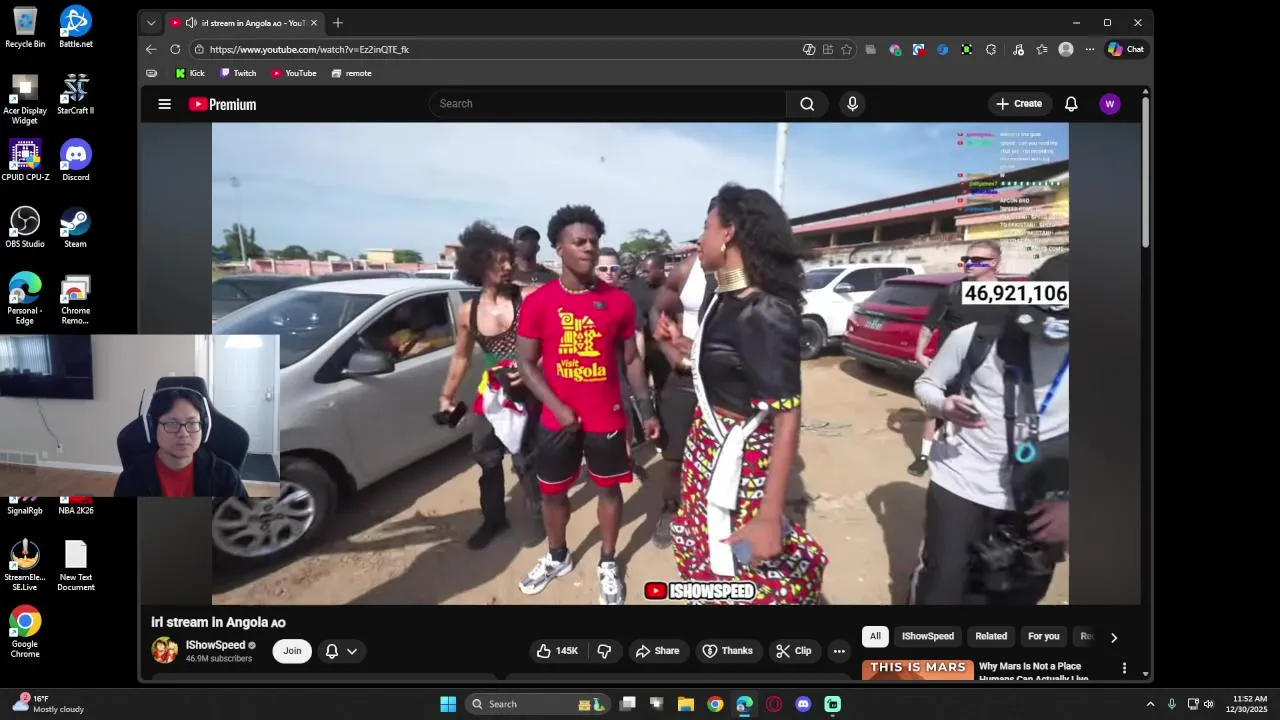1280x720 pixels.
Task: Open system volume speaker tray icon
Action: click(x=1208, y=704)
